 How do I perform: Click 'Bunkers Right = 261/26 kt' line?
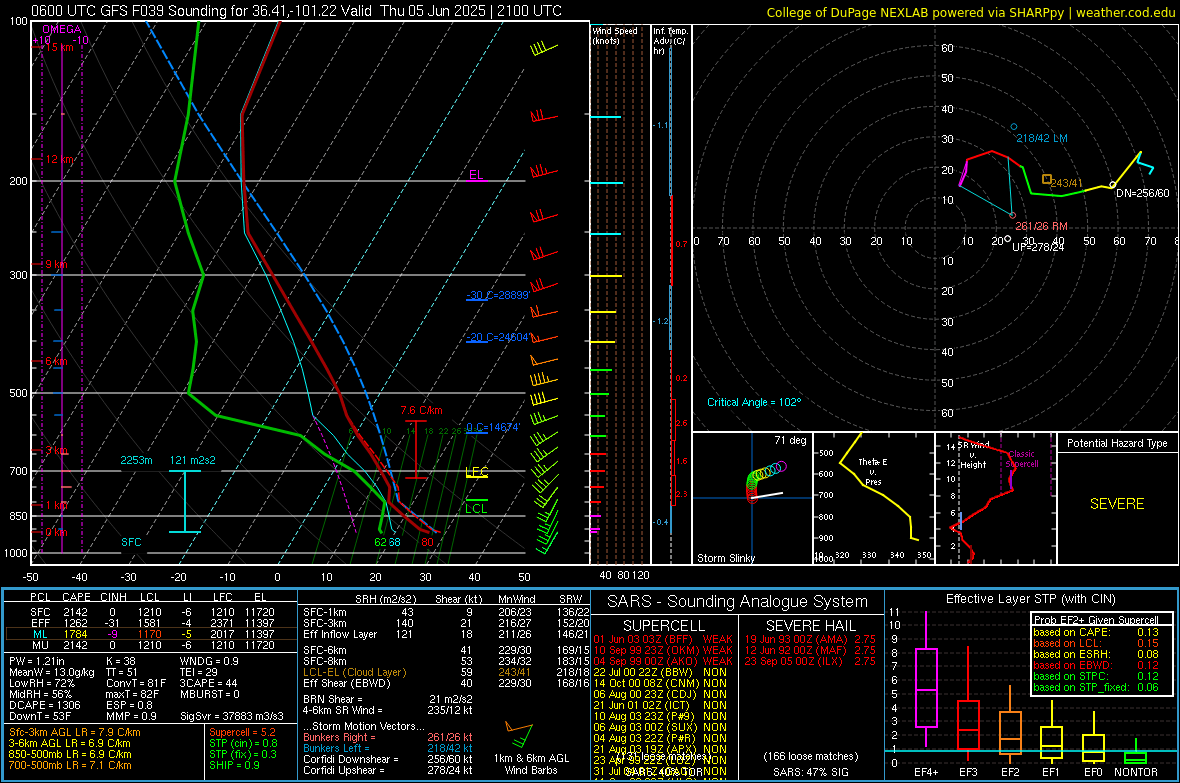click(388, 737)
